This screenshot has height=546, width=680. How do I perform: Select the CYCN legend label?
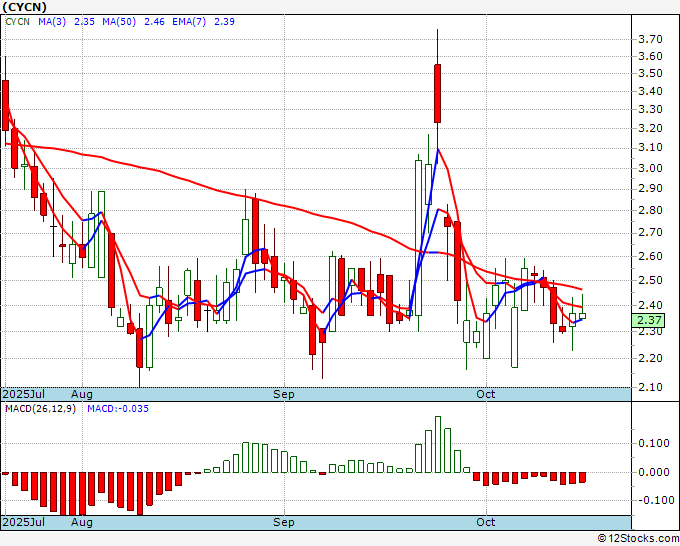[x=17, y=22]
